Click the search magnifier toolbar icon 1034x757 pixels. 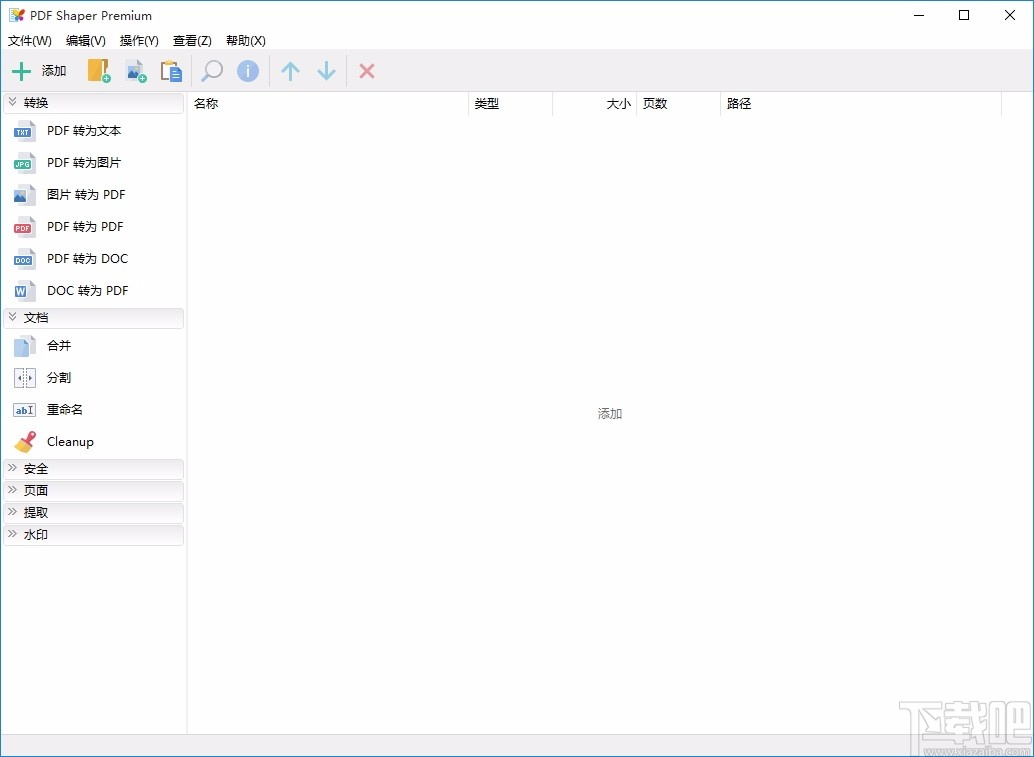pyautogui.click(x=211, y=71)
